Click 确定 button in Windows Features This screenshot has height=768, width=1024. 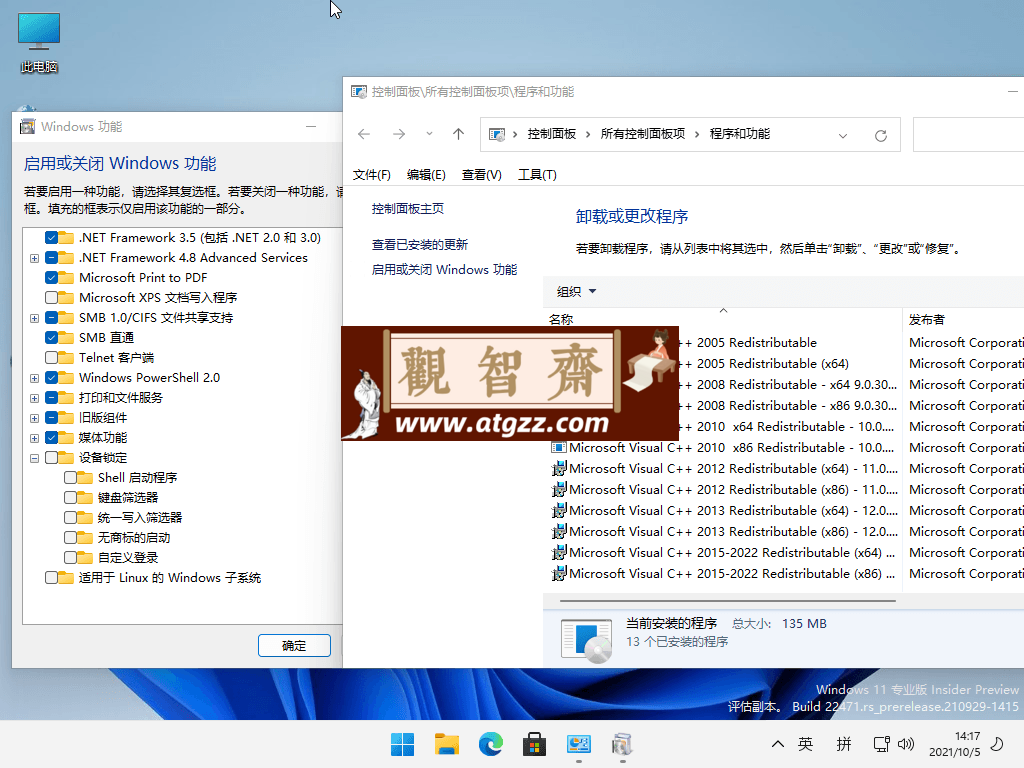tap(294, 645)
